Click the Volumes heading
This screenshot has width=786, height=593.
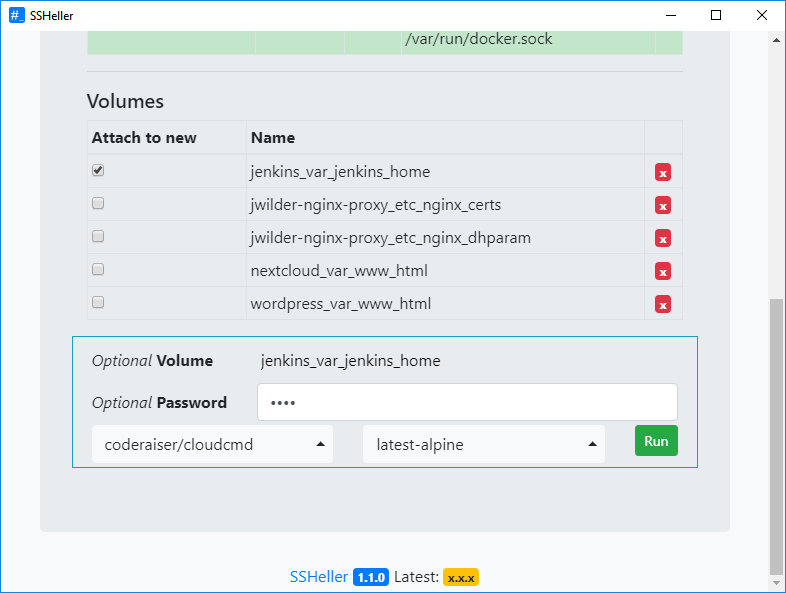tap(125, 101)
